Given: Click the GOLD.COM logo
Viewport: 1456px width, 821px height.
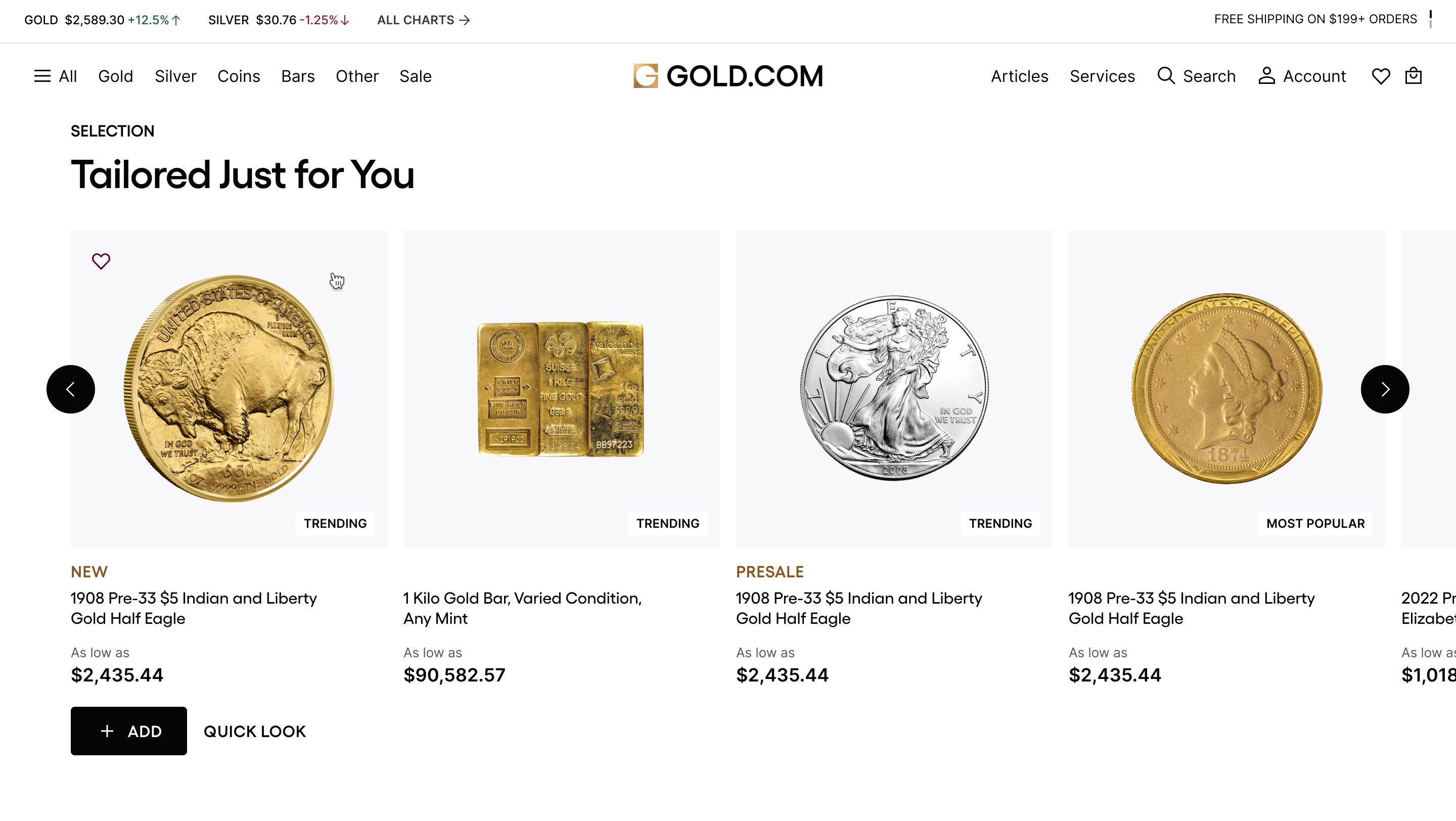Looking at the screenshot, I should (x=728, y=76).
